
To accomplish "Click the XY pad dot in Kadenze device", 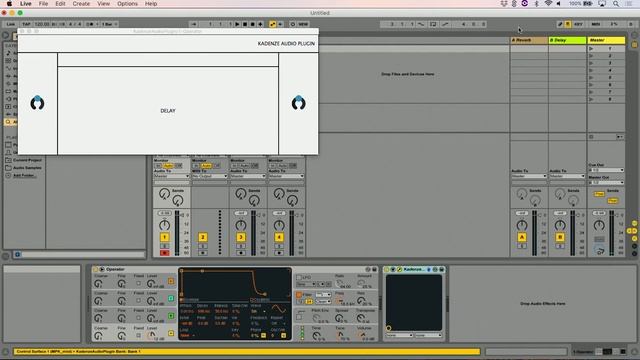I will (389, 328).
